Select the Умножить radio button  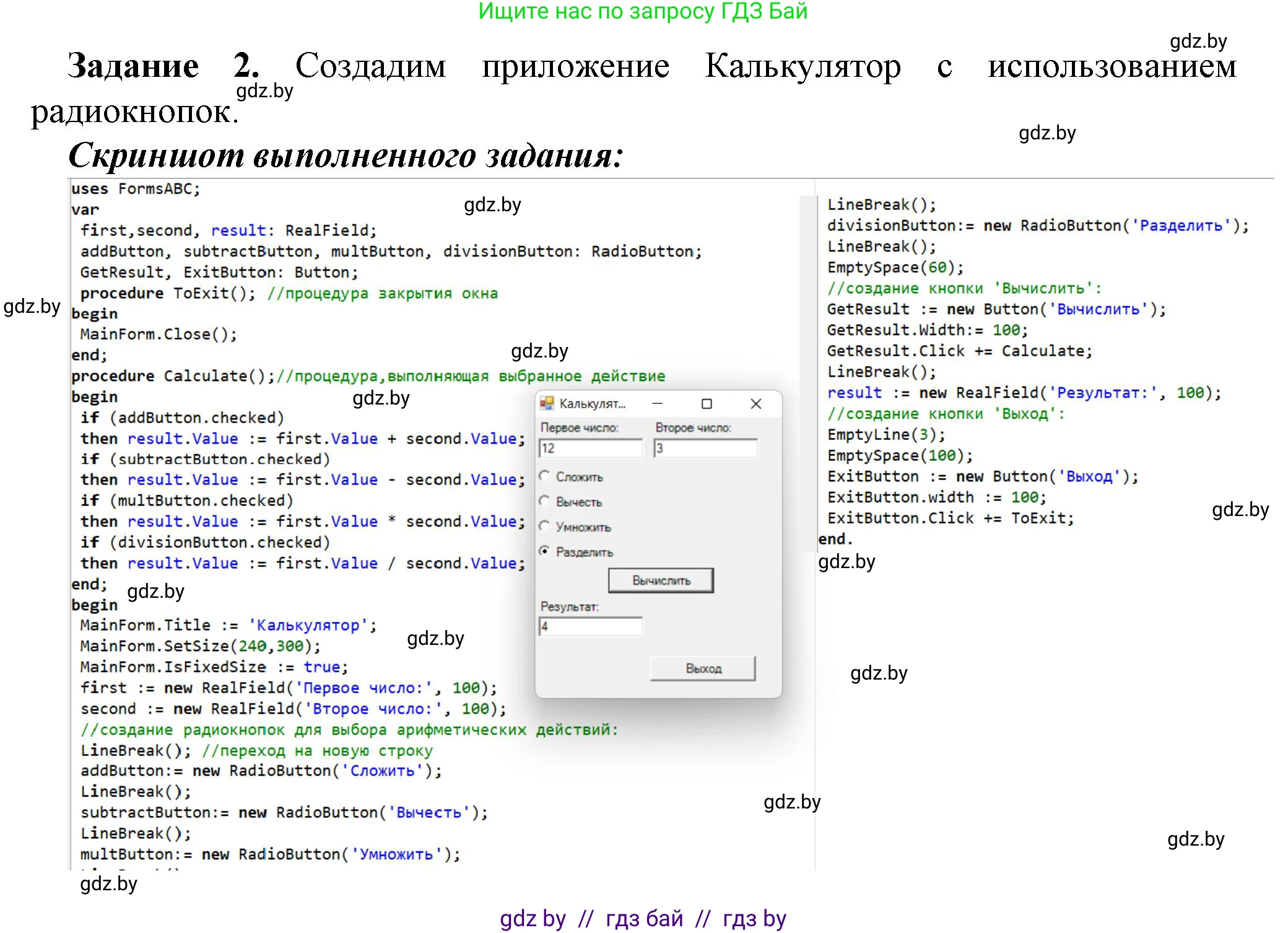(x=544, y=527)
